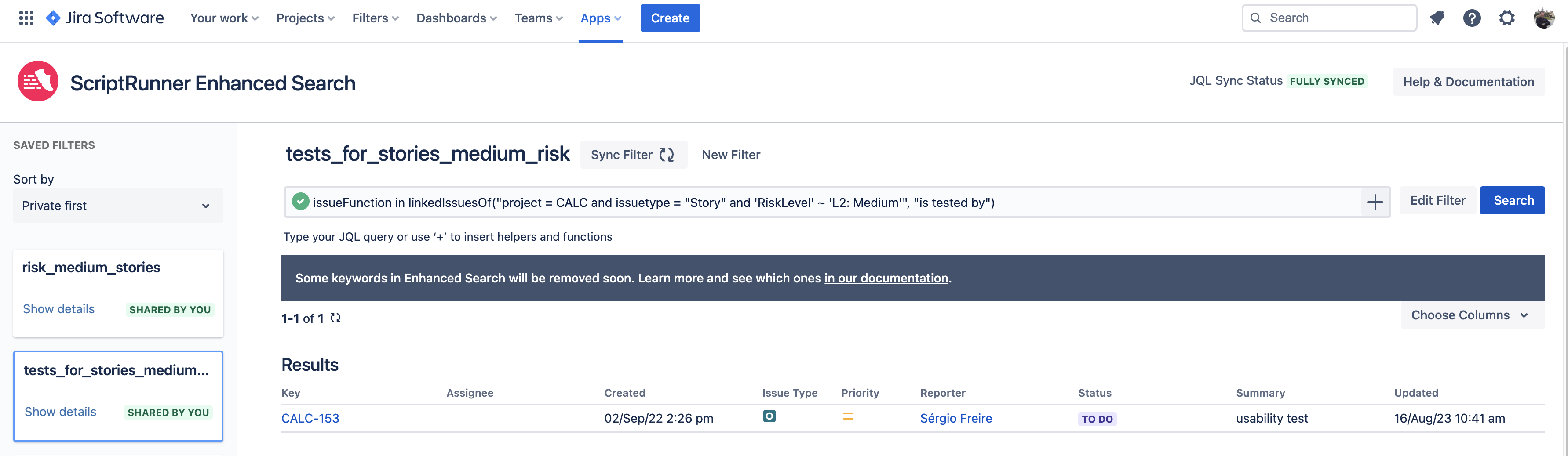The width and height of the screenshot is (1568, 456).
Task: Select the risk_medium_stories saved filter
Action: coord(118,293)
